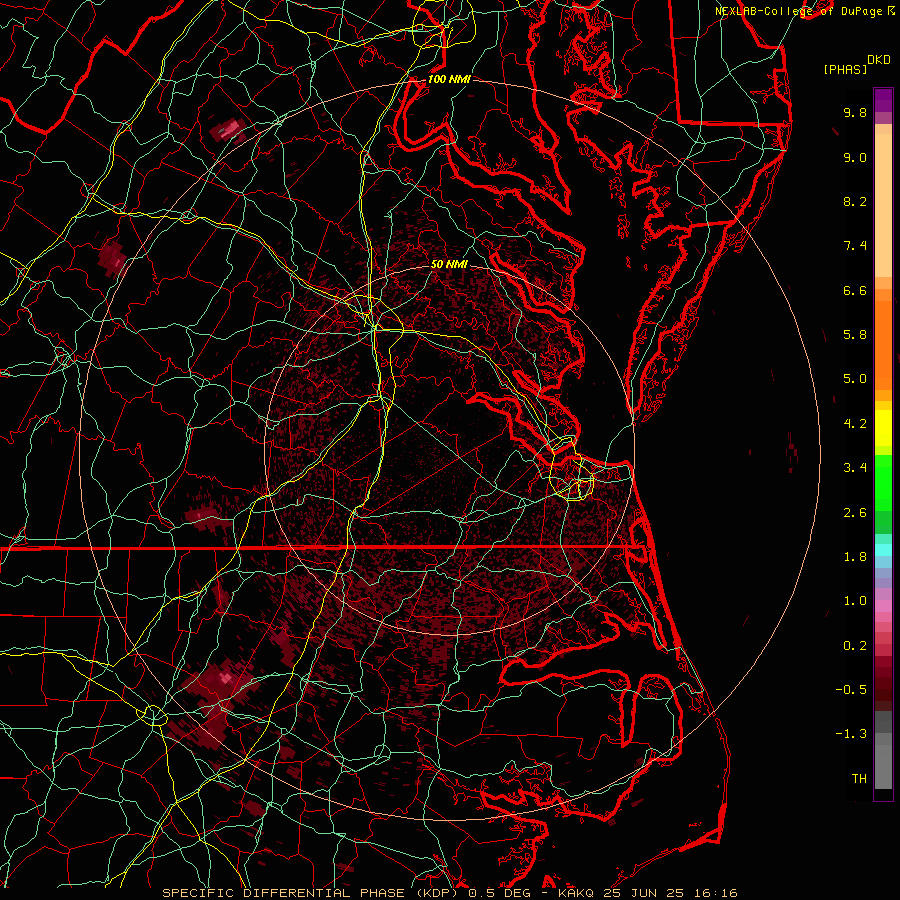Click the 3.4 scale value

pos(855,468)
